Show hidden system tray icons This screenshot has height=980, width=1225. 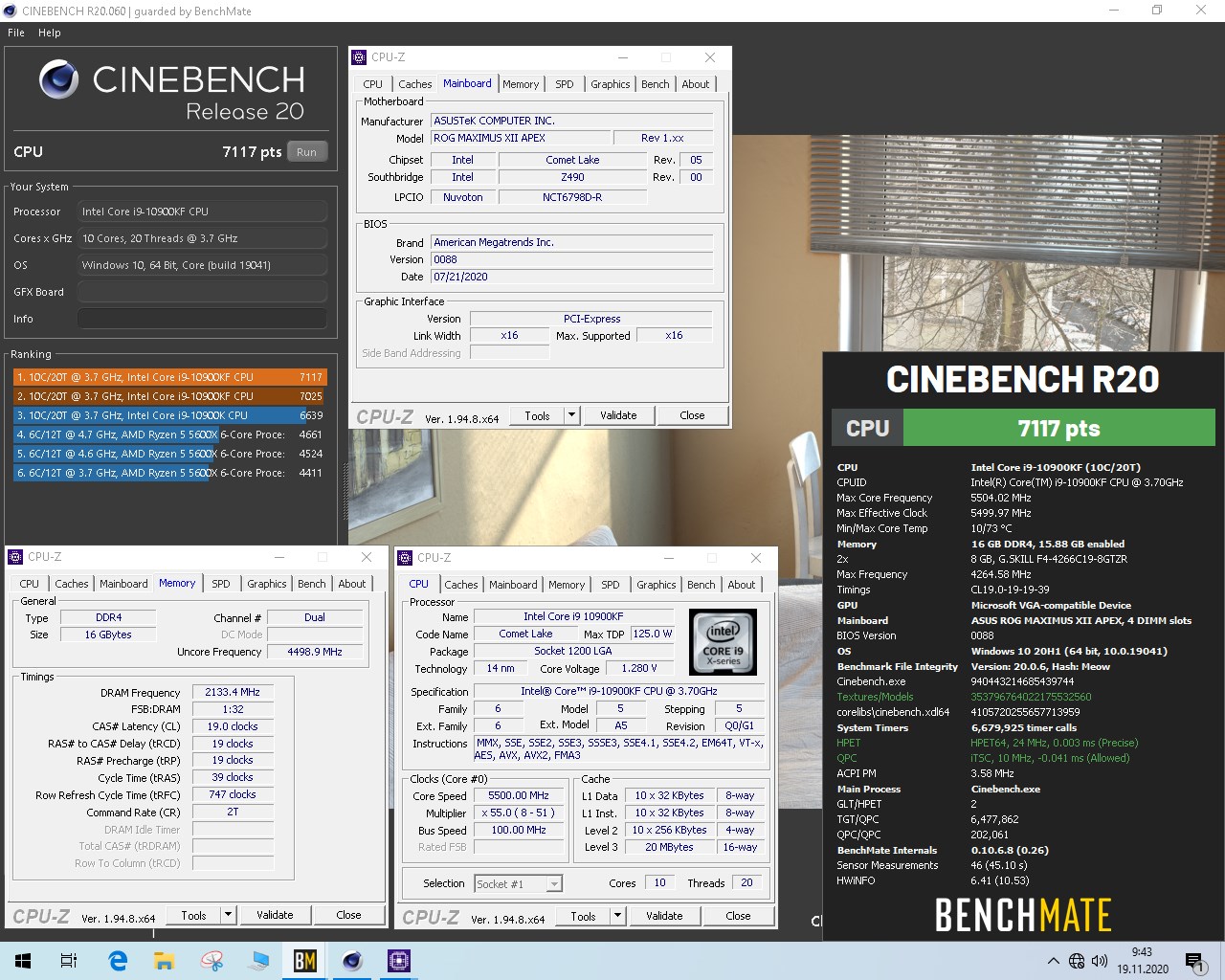click(x=1054, y=961)
